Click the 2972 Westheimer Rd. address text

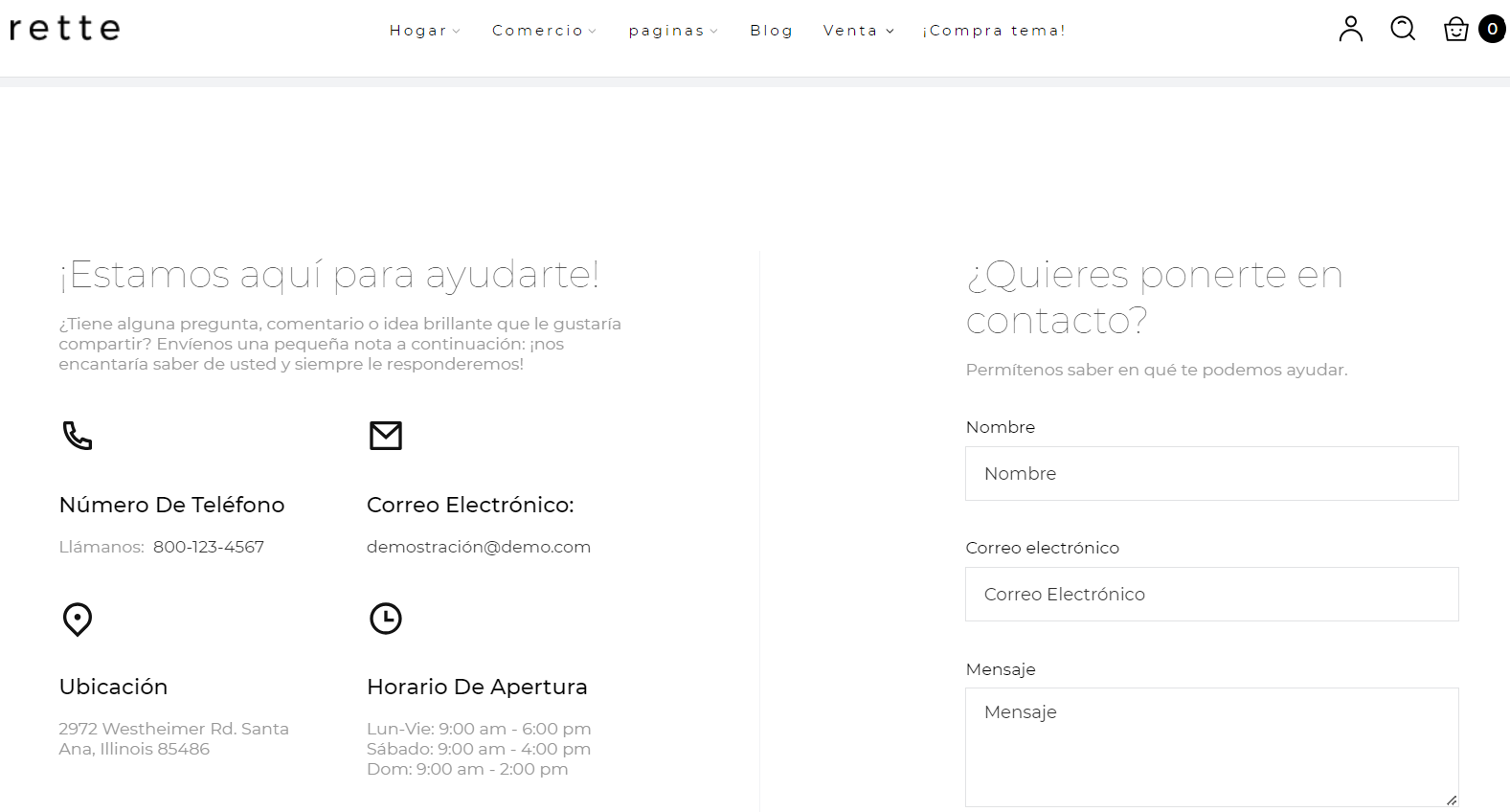pyautogui.click(x=173, y=738)
